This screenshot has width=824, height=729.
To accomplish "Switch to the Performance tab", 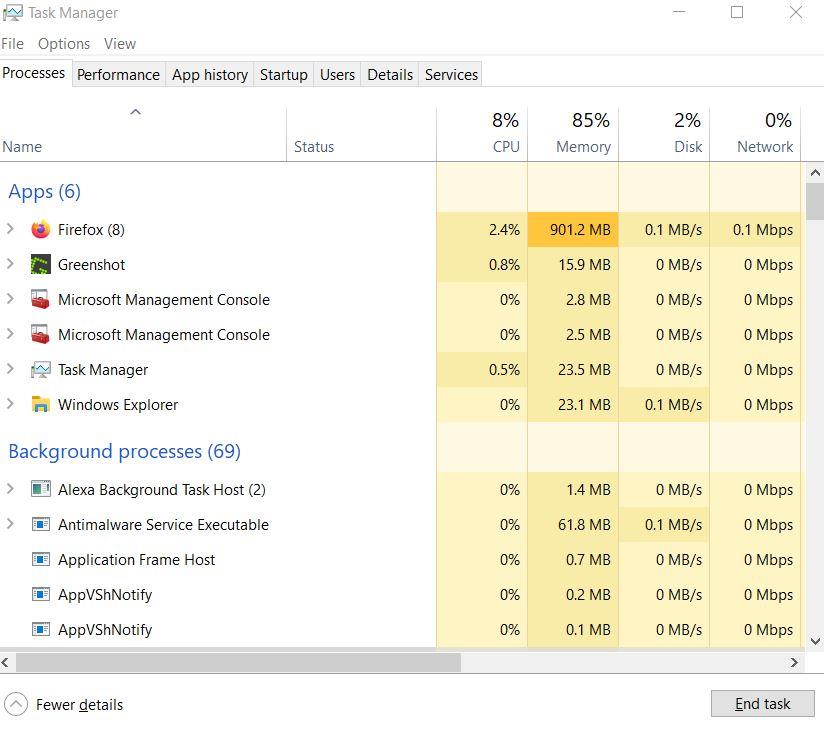I will pos(118,75).
